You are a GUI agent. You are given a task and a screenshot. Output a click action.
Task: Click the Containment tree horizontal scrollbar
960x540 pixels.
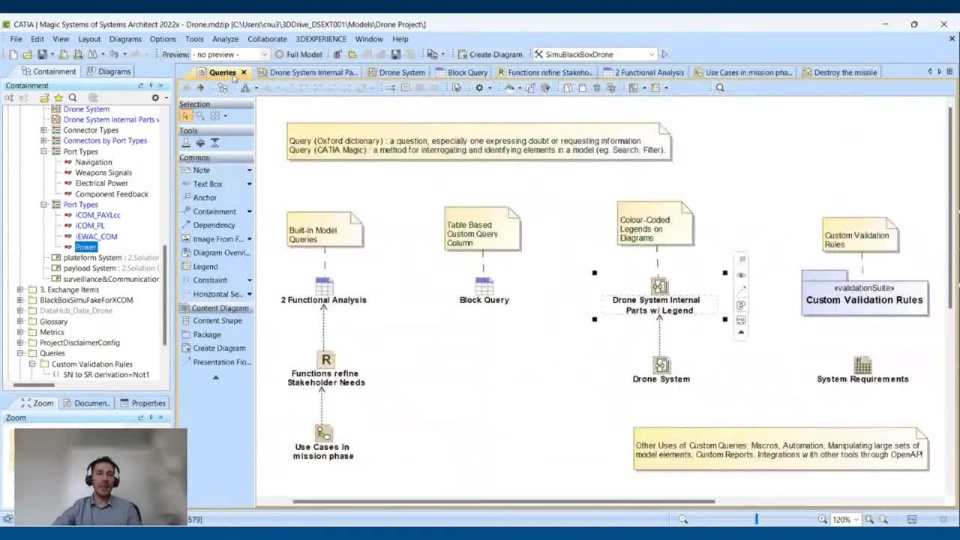[x=34, y=385]
